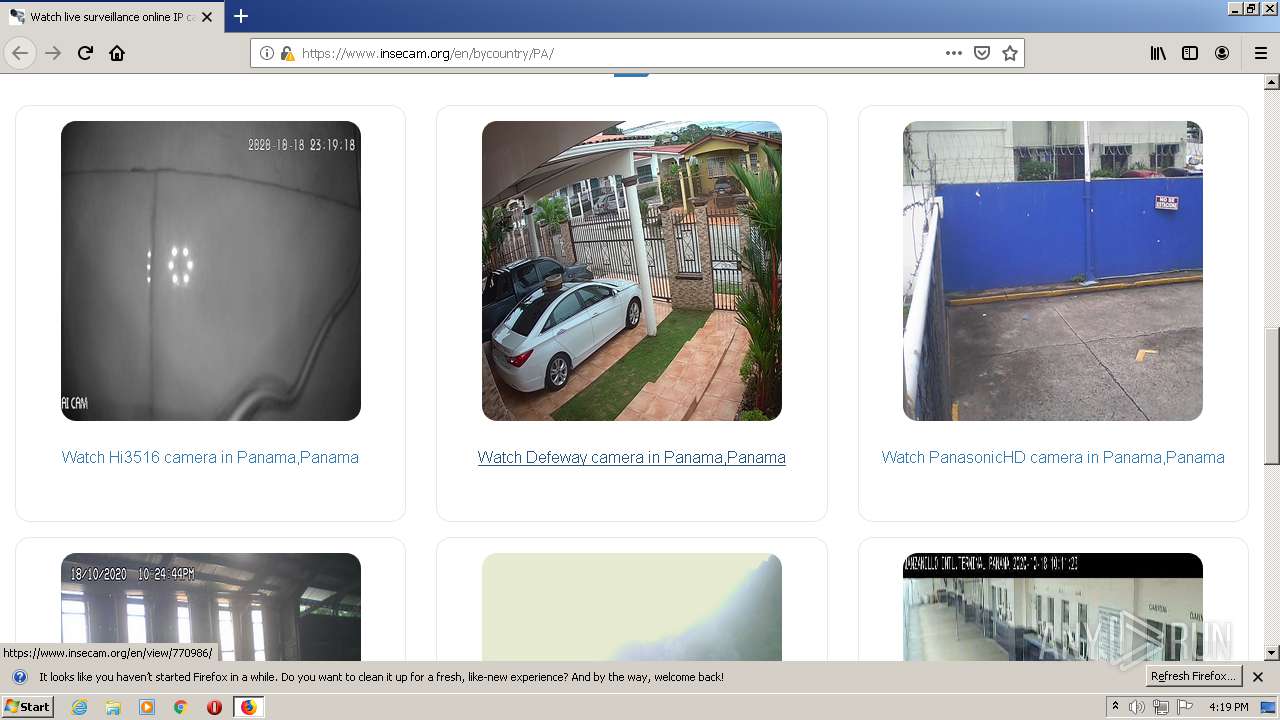Click the vertical scrollbar thumb
Image resolution: width=1280 pixels, height=720 pixels.
click(x=1271, y=396)
